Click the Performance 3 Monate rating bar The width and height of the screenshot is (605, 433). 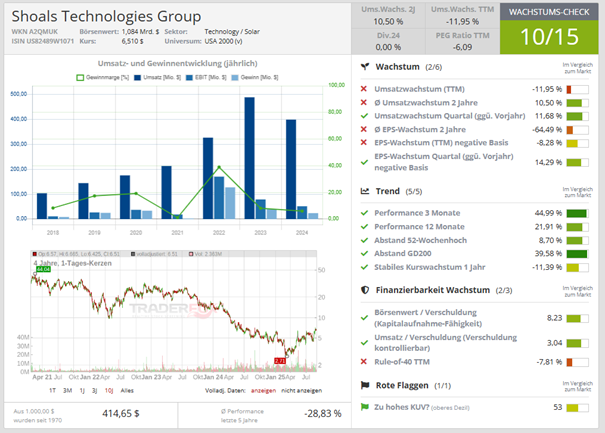(x=578, y=213)
